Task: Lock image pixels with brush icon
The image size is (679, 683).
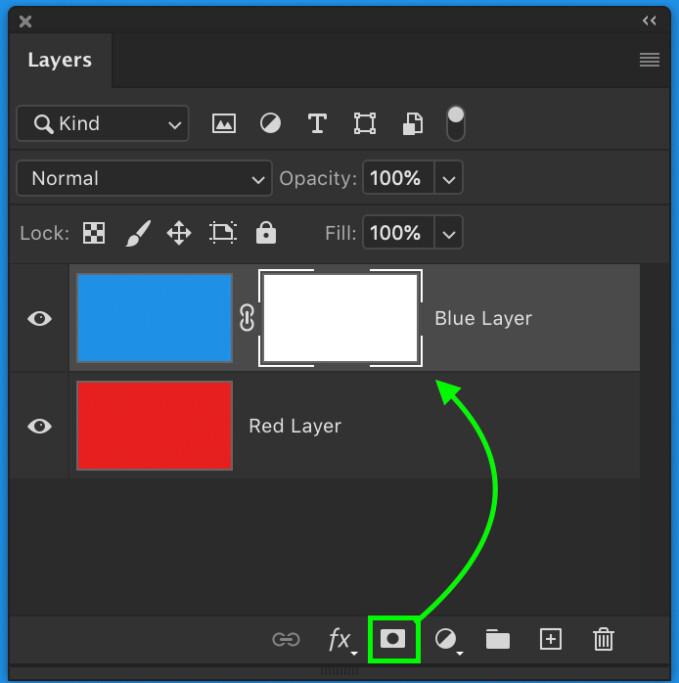Action: (x=138, y=233)
